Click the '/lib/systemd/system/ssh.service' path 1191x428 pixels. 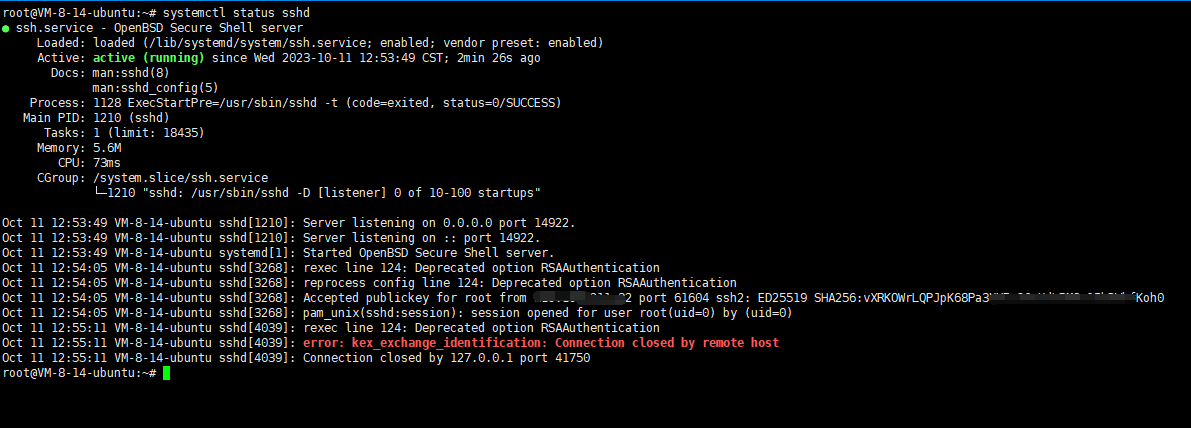[x=238, y=43]
